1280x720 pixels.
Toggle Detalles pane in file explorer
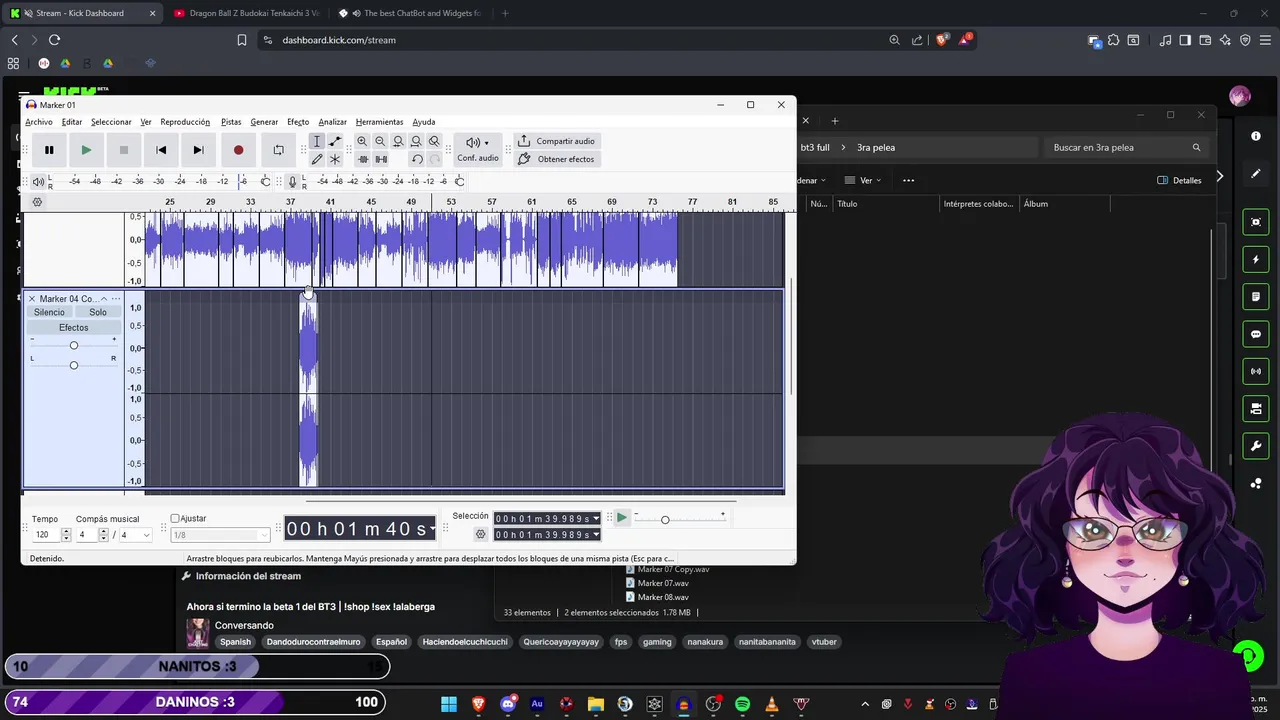click(x=1179, y=180)
